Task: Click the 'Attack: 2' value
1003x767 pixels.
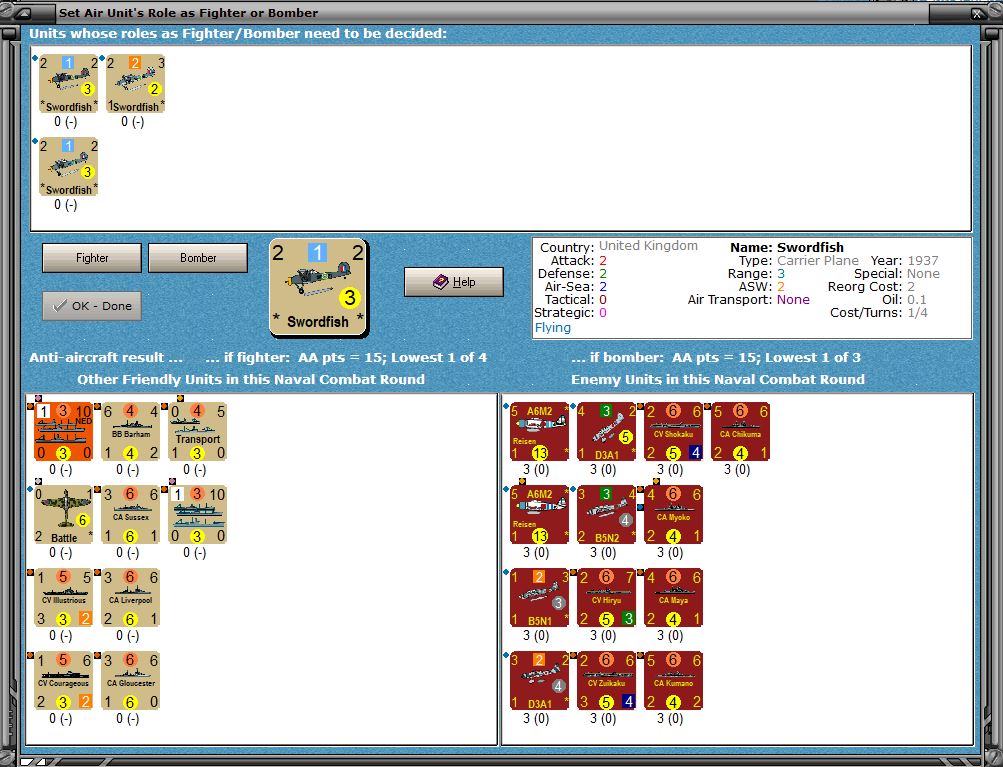Action: (578, 260)
